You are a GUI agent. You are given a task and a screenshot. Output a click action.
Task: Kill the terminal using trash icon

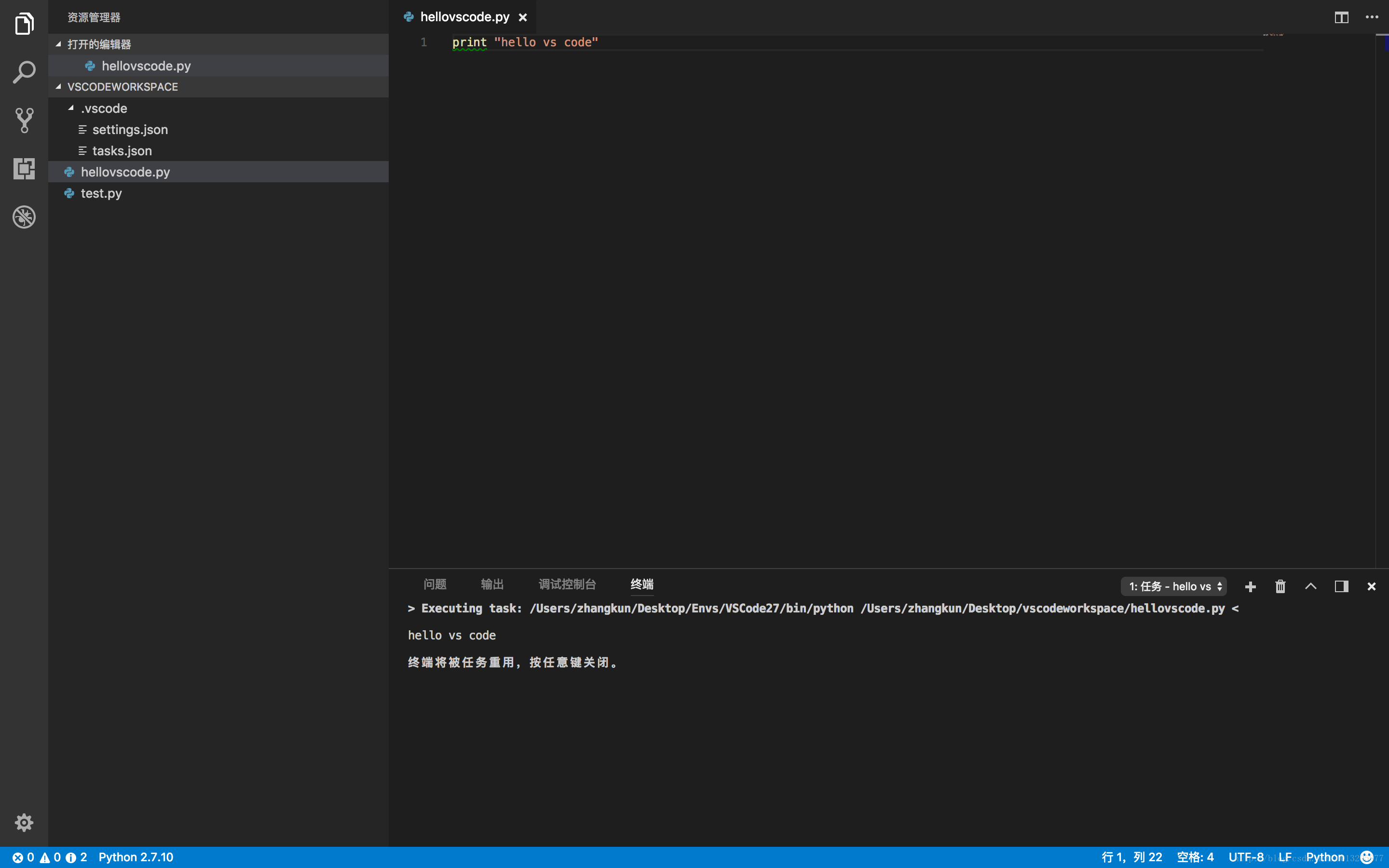tap(1280, 586)
